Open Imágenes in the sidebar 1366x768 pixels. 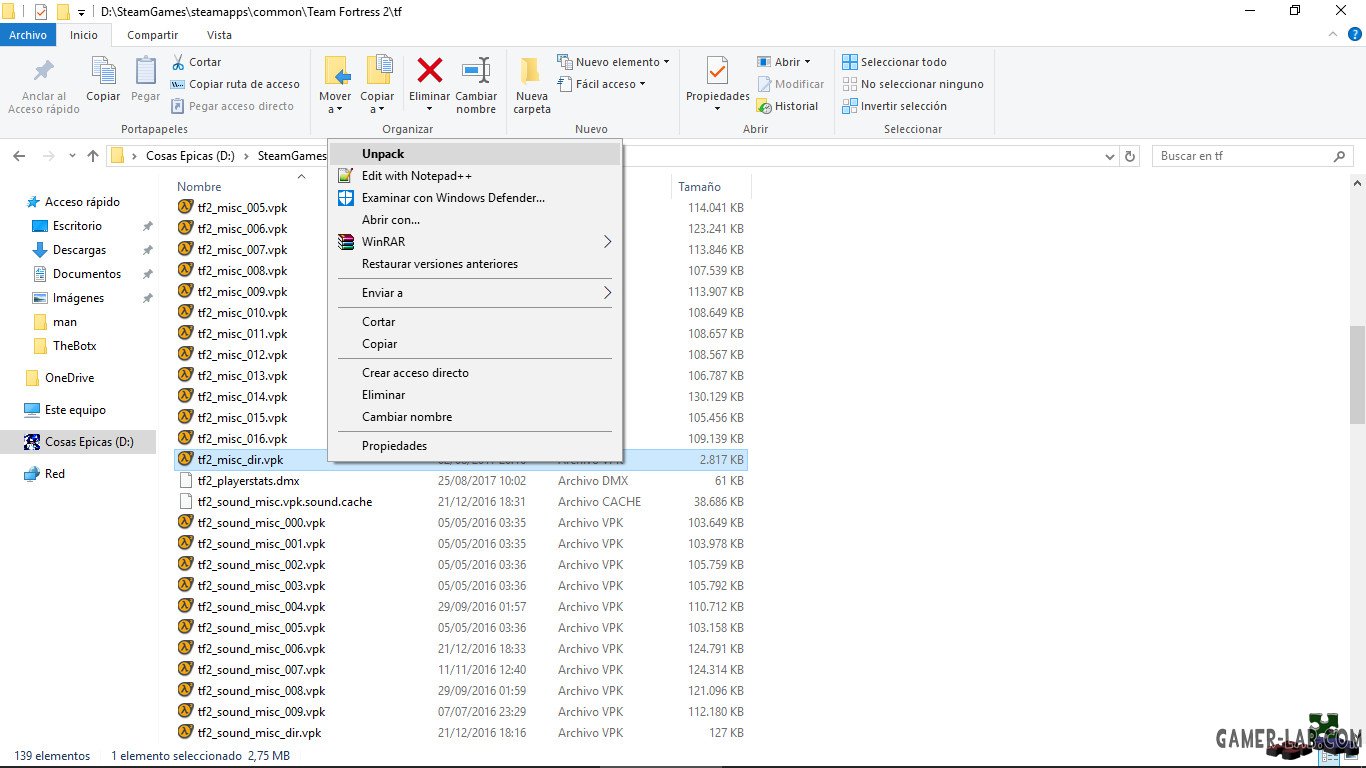tap(78, 298)
